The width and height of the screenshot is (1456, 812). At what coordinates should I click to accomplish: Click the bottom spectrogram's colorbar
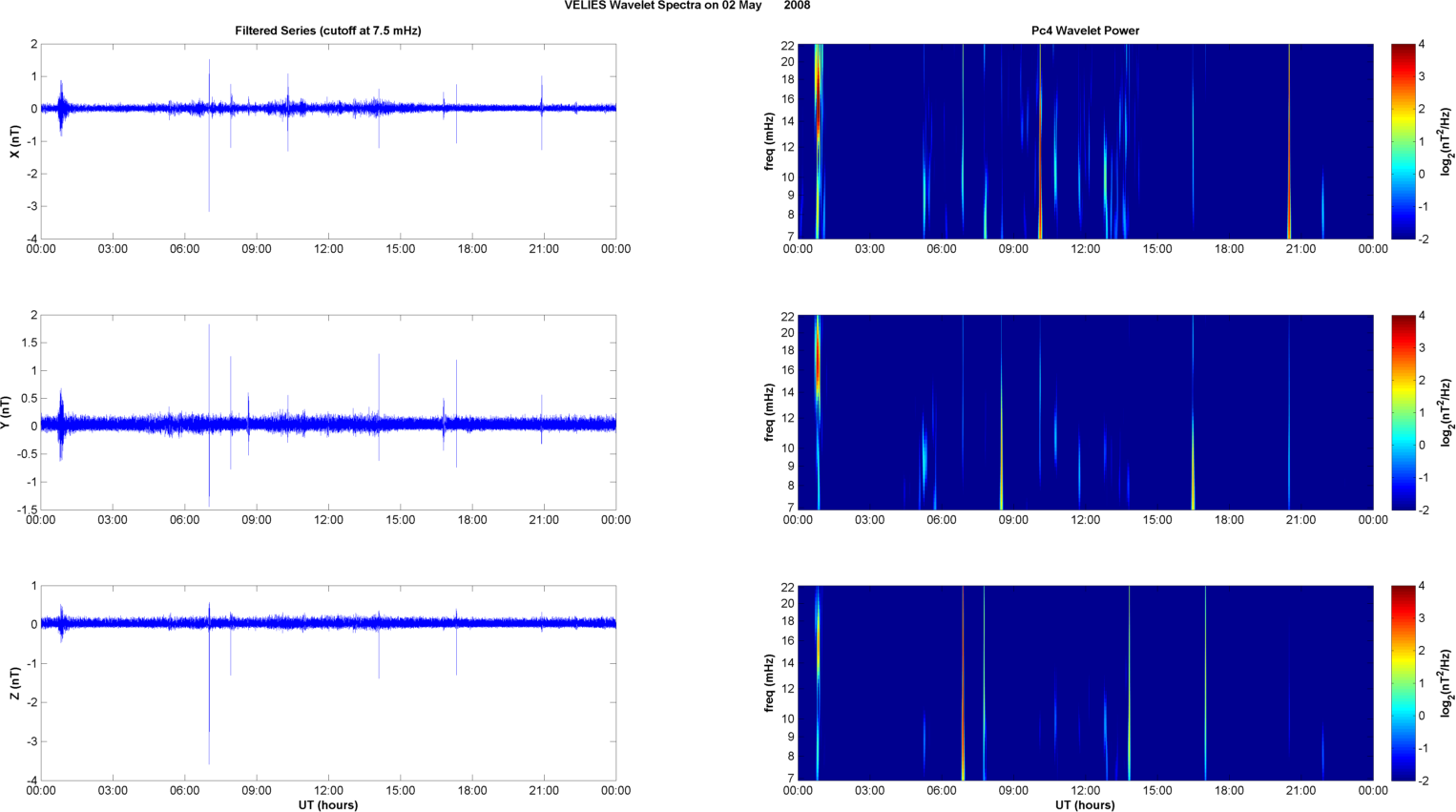(x=1403, y=683)
